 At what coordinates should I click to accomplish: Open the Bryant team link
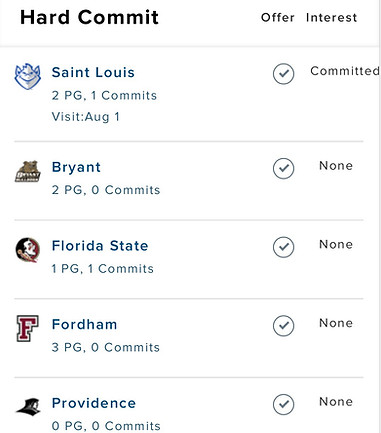(x=76, y=168)
